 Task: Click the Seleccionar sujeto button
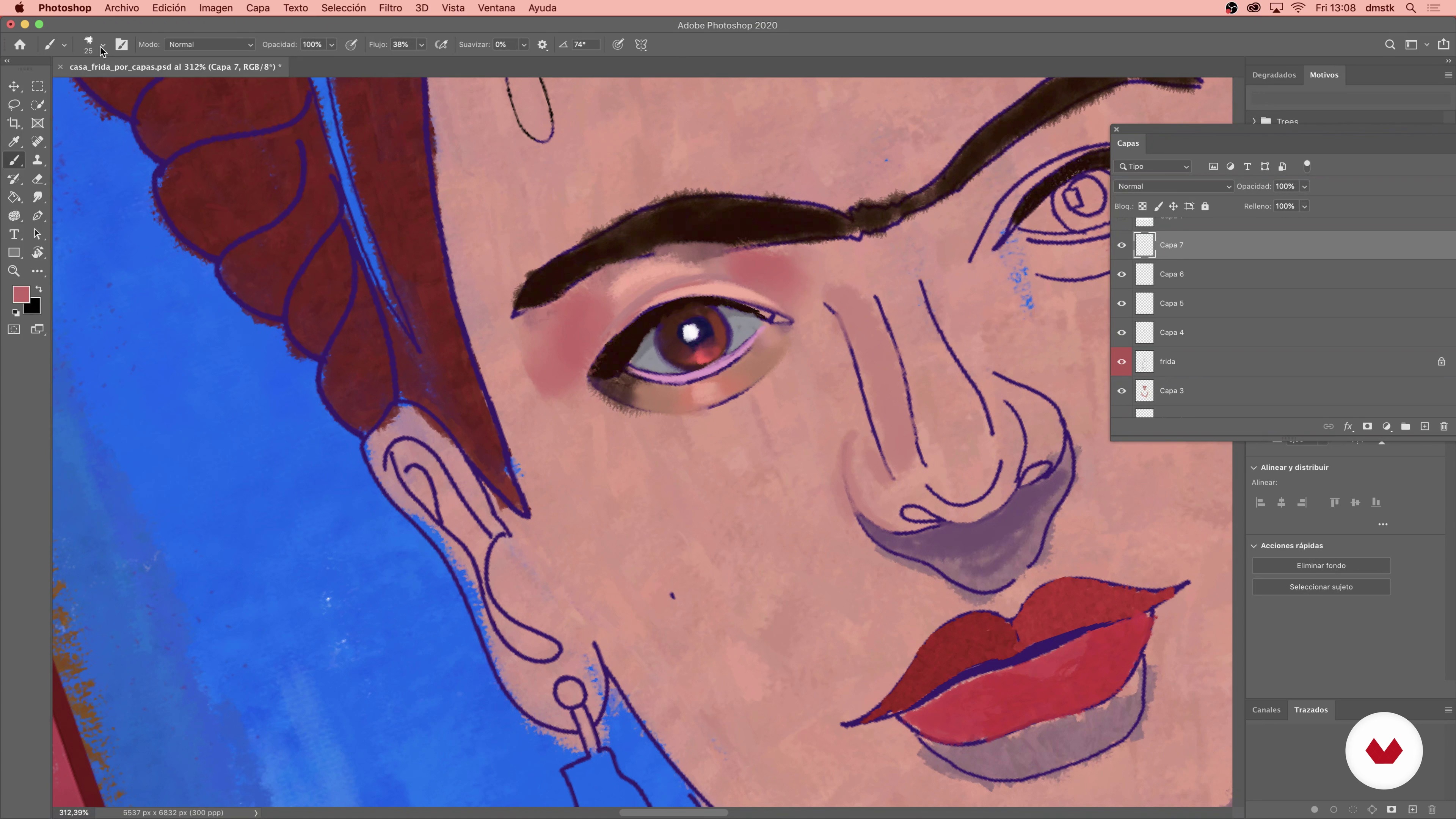[x=1321, y=587]
